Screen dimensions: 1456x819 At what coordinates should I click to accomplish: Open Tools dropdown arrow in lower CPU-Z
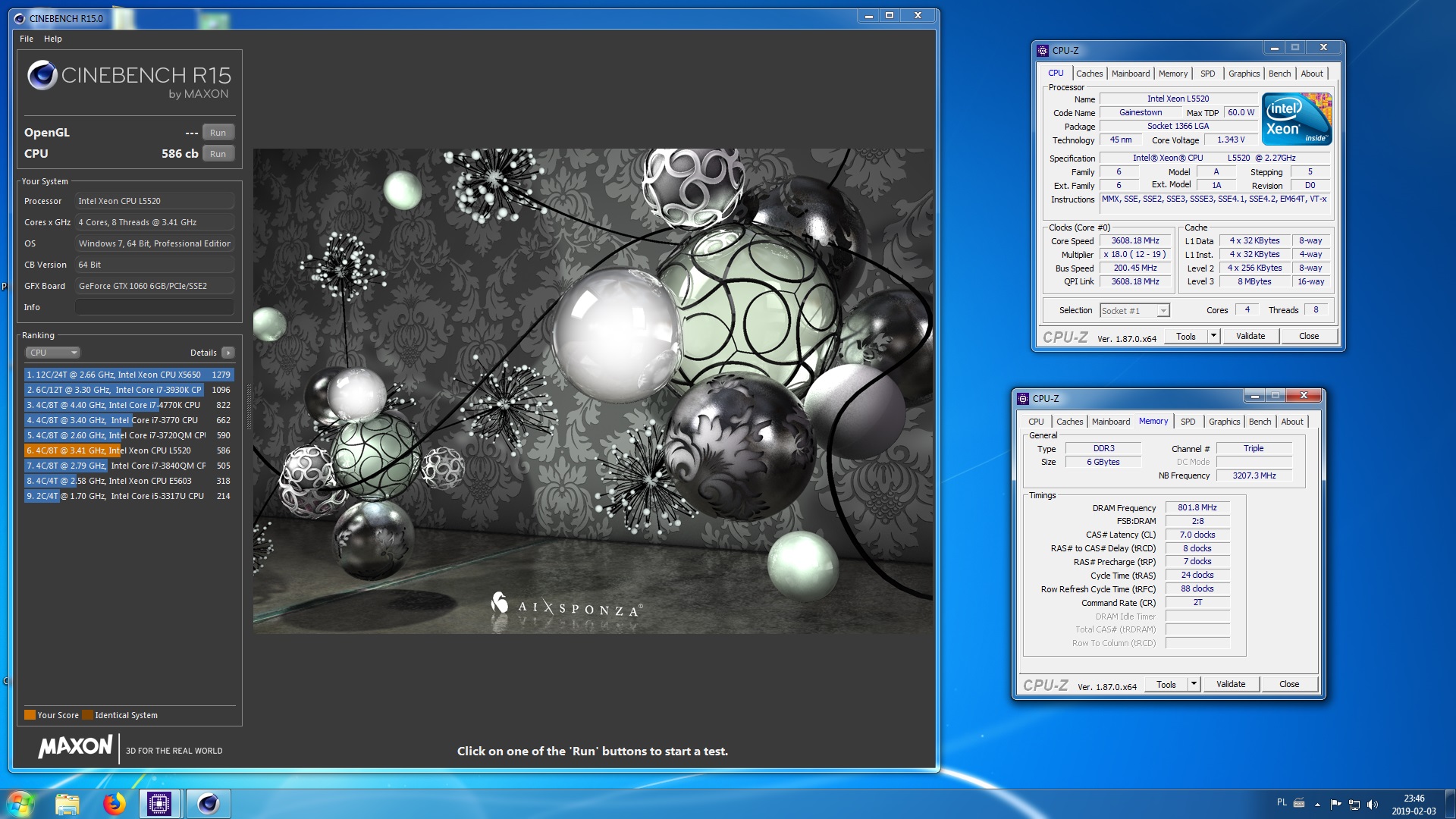(x=1194, y=685)
